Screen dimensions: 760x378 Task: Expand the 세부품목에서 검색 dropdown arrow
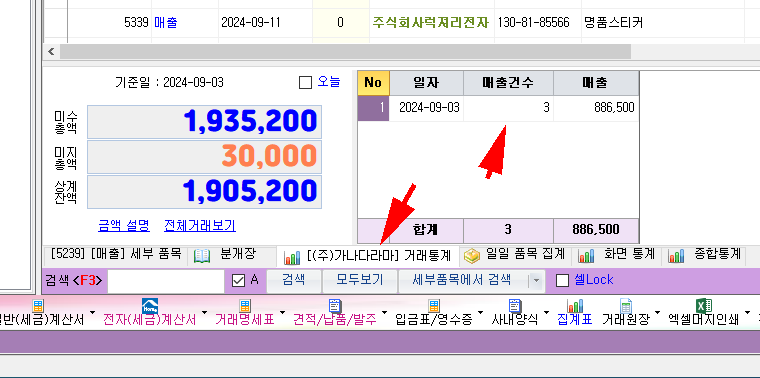coord(535,281)
